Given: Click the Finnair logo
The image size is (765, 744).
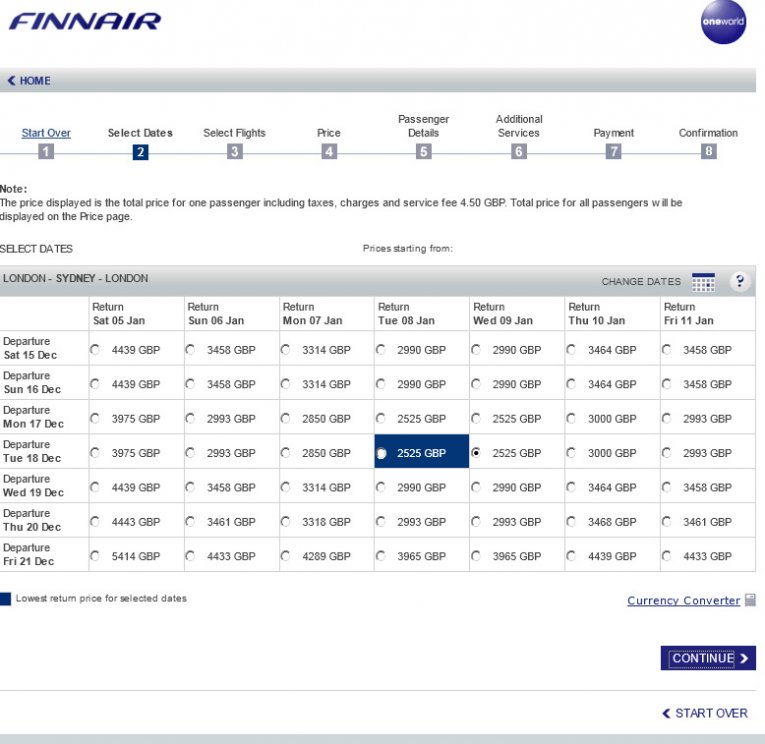Looking at the screenshot, I should (85, 21).
